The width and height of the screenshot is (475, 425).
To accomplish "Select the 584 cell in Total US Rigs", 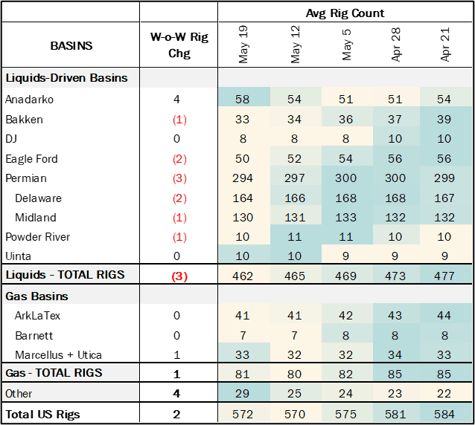I will [x=444, y=414].
